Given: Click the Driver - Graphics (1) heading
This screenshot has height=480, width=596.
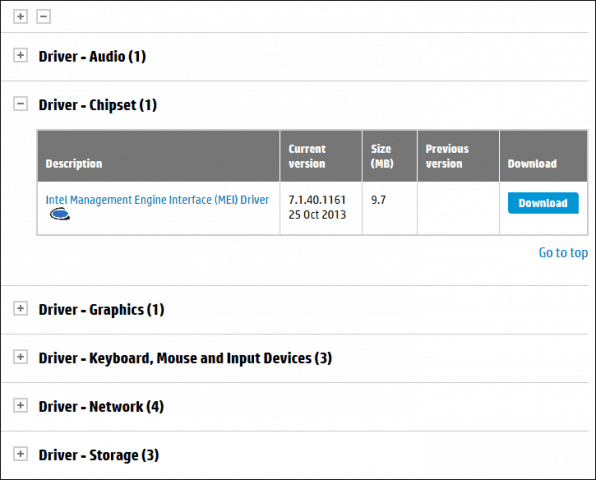Looking at the screenshot, I should pyautogui.click(x=101, y=310).
